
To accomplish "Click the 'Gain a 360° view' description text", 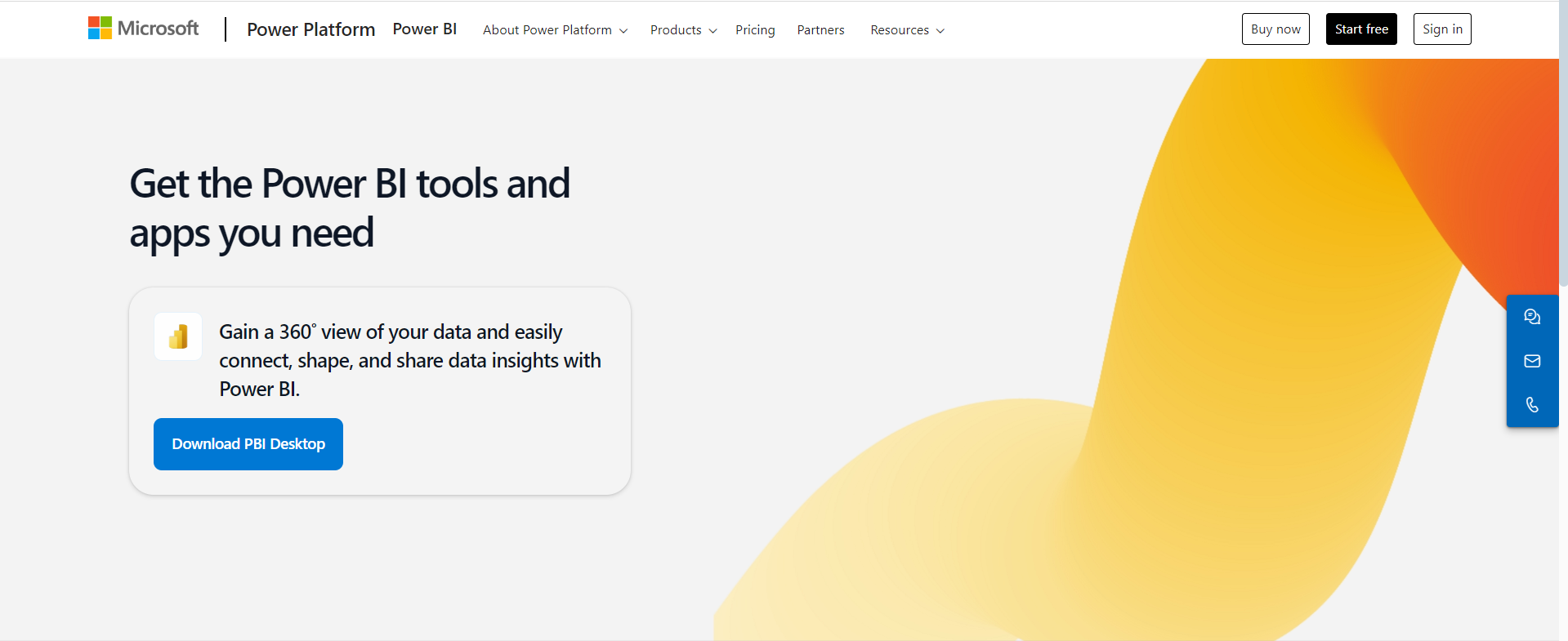I will tap(410, 360).
